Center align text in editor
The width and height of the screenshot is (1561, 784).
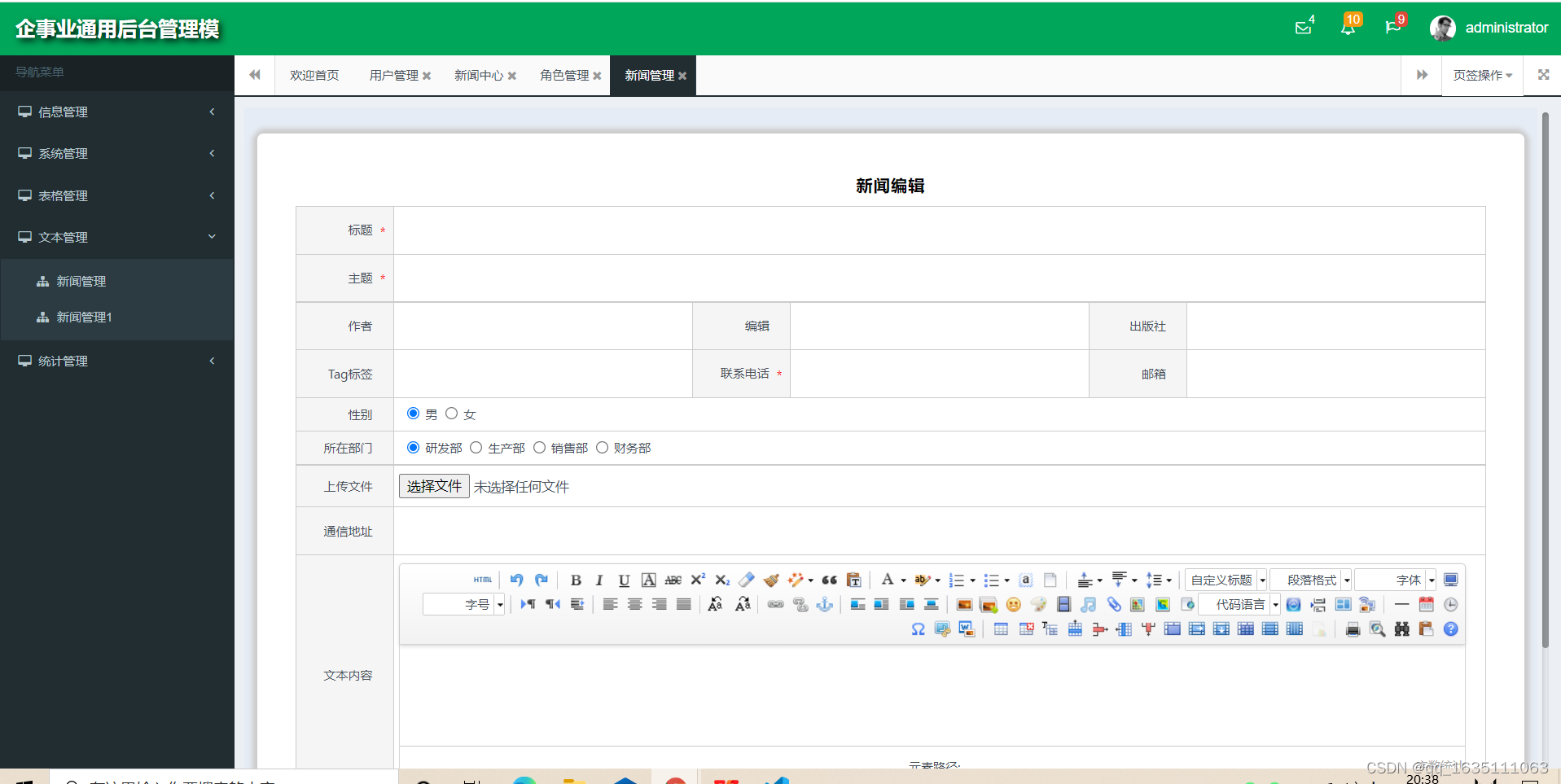click(634, 604)
